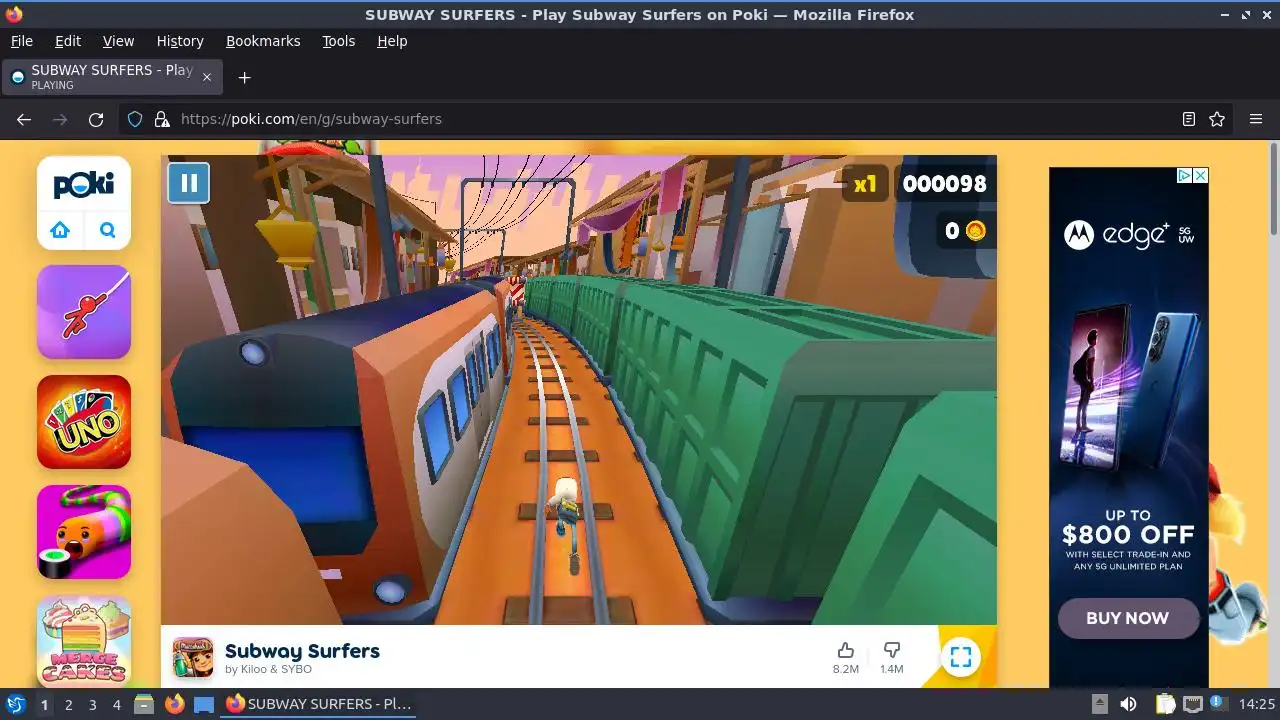
Task: Open Firefox hamburger menu
Action: 1256,119
